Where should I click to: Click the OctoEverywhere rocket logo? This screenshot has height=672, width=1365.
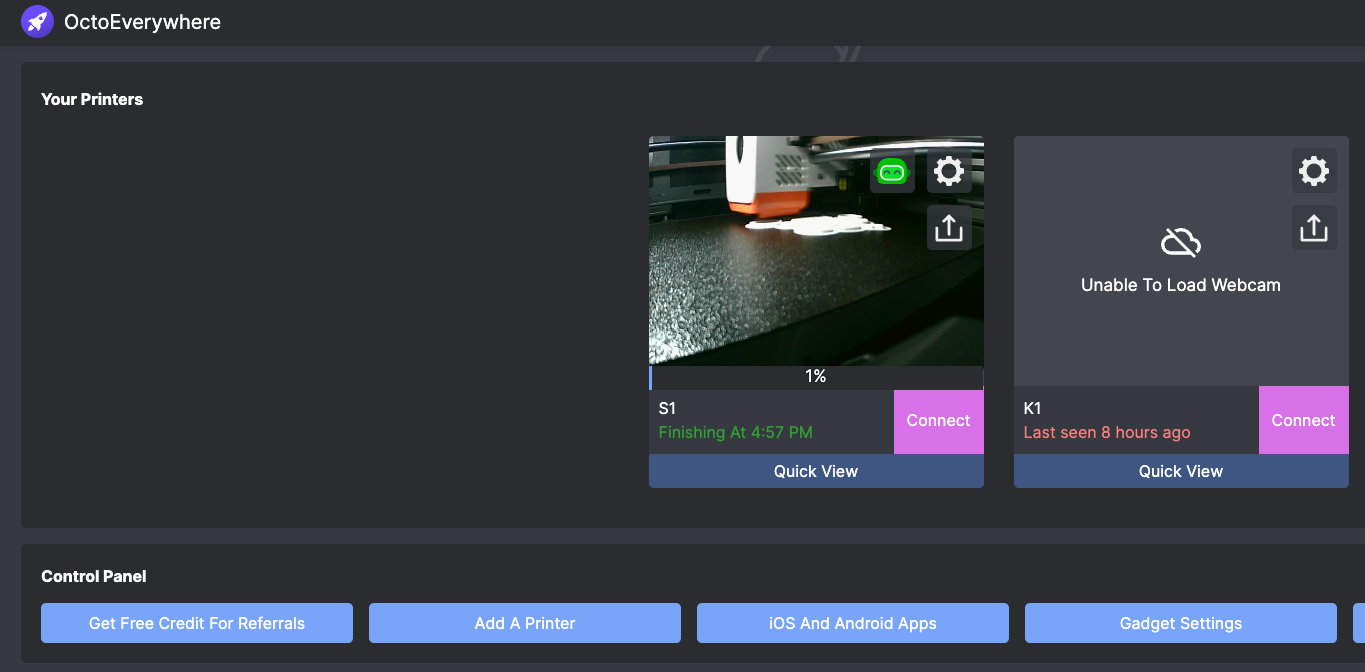tap(37, 21)
